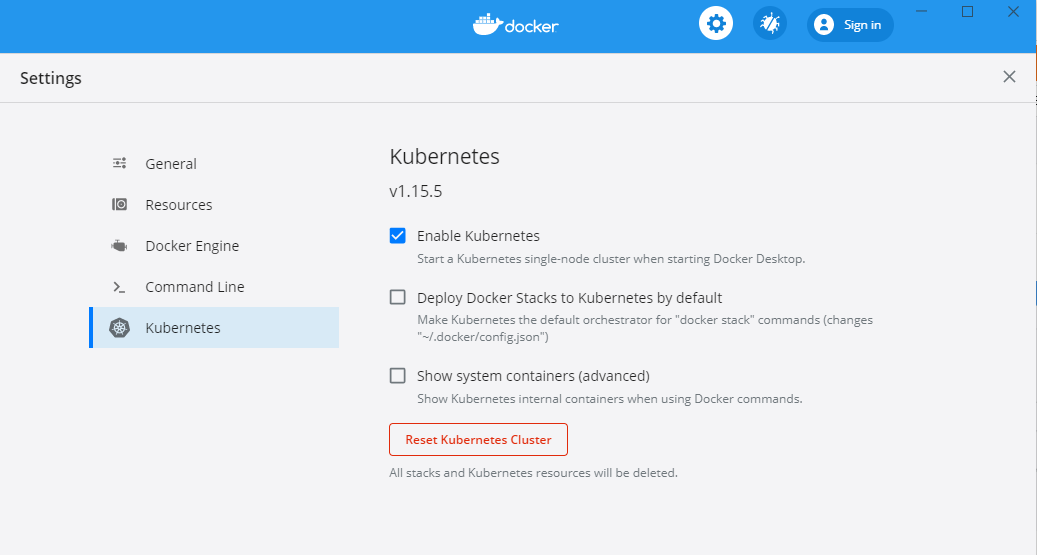Disable the Enable Kubernetes checkbox
Image resolution: width=1037 pixels, height=555 pixels.
pos(398,236)
